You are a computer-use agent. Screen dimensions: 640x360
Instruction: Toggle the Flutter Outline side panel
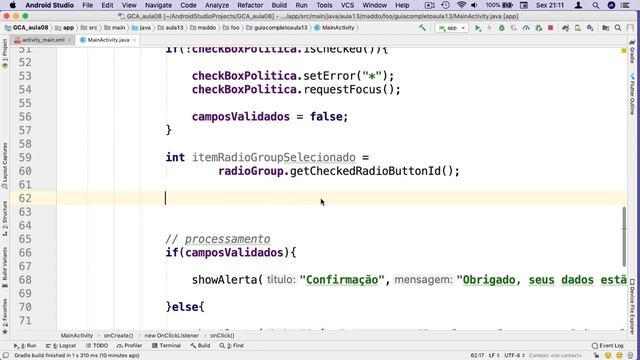point(632,94)
